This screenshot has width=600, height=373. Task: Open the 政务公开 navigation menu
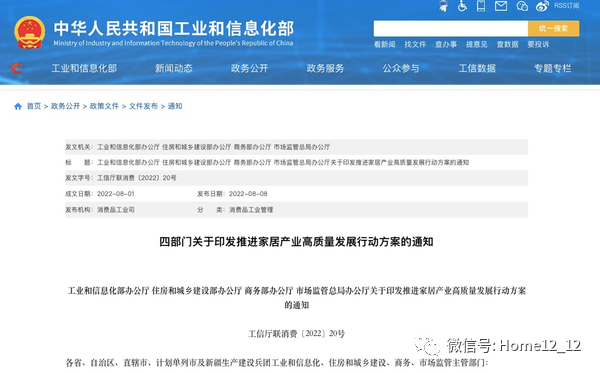point(249,68)
